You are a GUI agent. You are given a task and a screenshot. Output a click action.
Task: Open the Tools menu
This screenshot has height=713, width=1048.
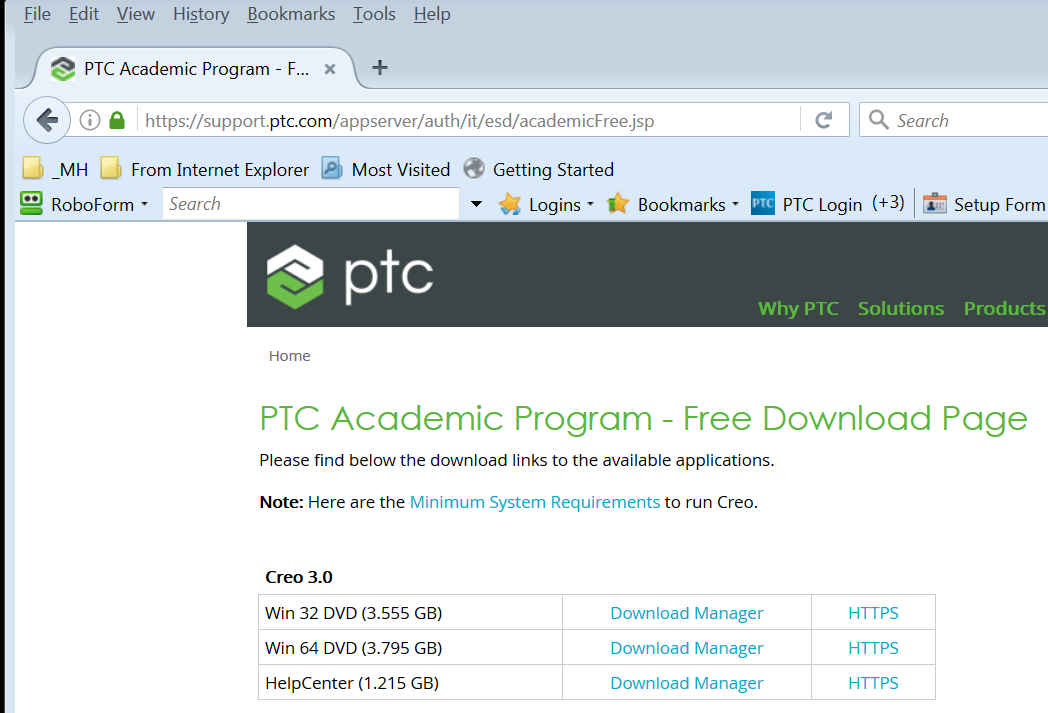pyautogui.click(x=374, y=14)
